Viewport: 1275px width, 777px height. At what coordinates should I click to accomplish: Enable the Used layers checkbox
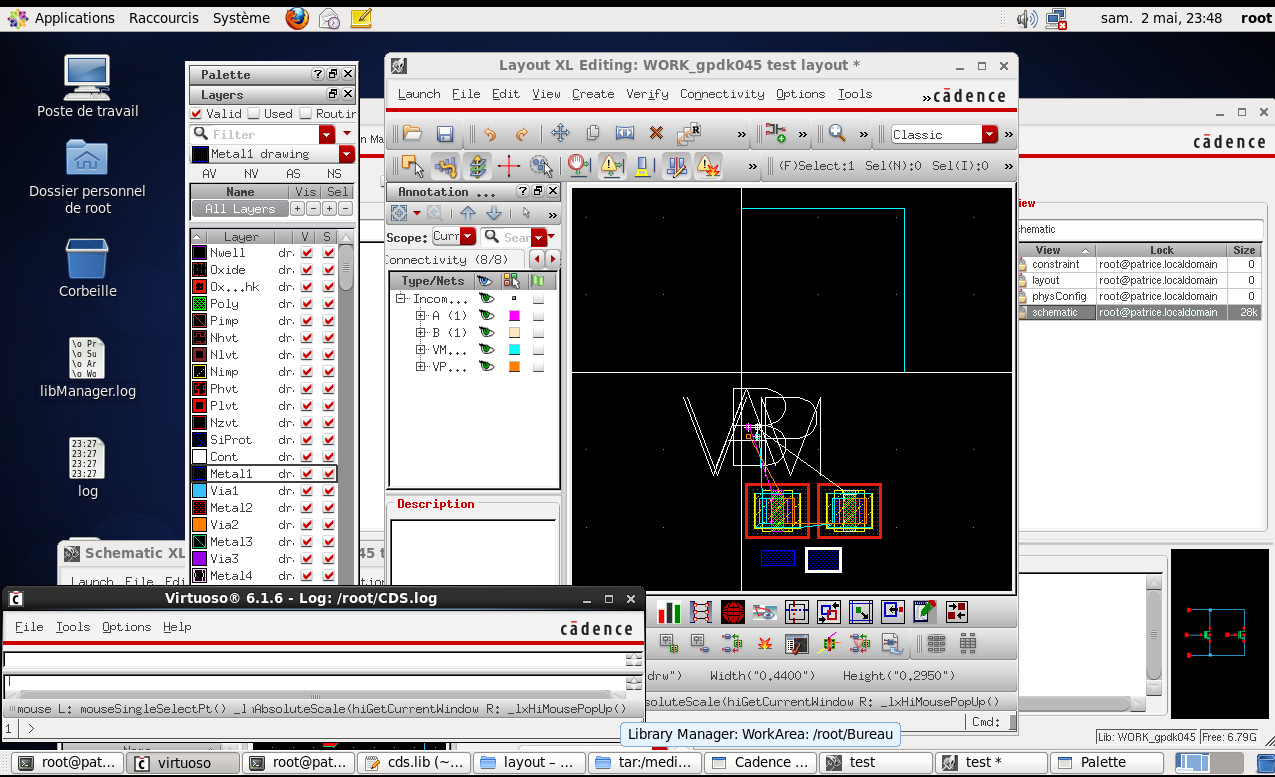click(254, 114)
